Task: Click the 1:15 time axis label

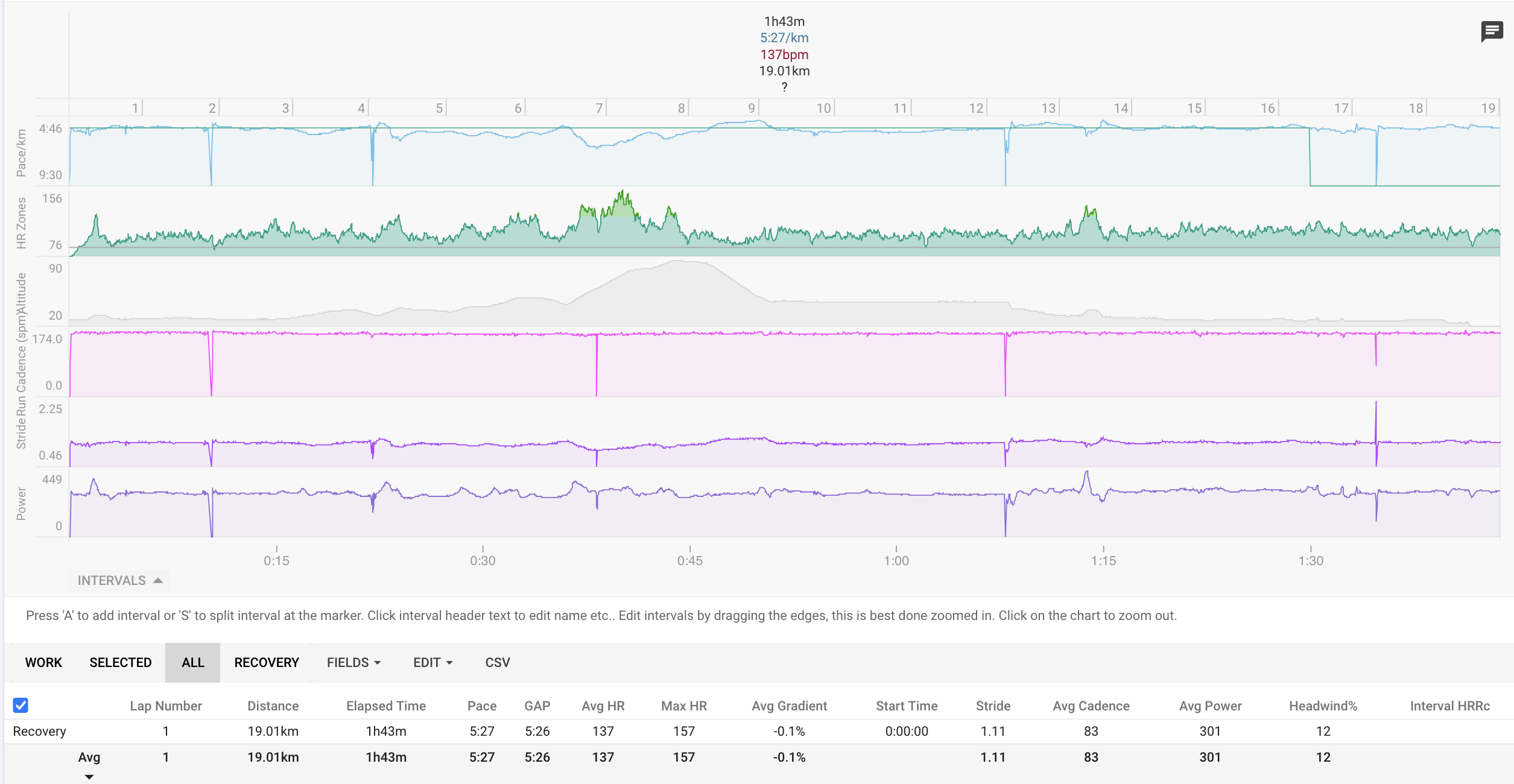Action: 1103,560
